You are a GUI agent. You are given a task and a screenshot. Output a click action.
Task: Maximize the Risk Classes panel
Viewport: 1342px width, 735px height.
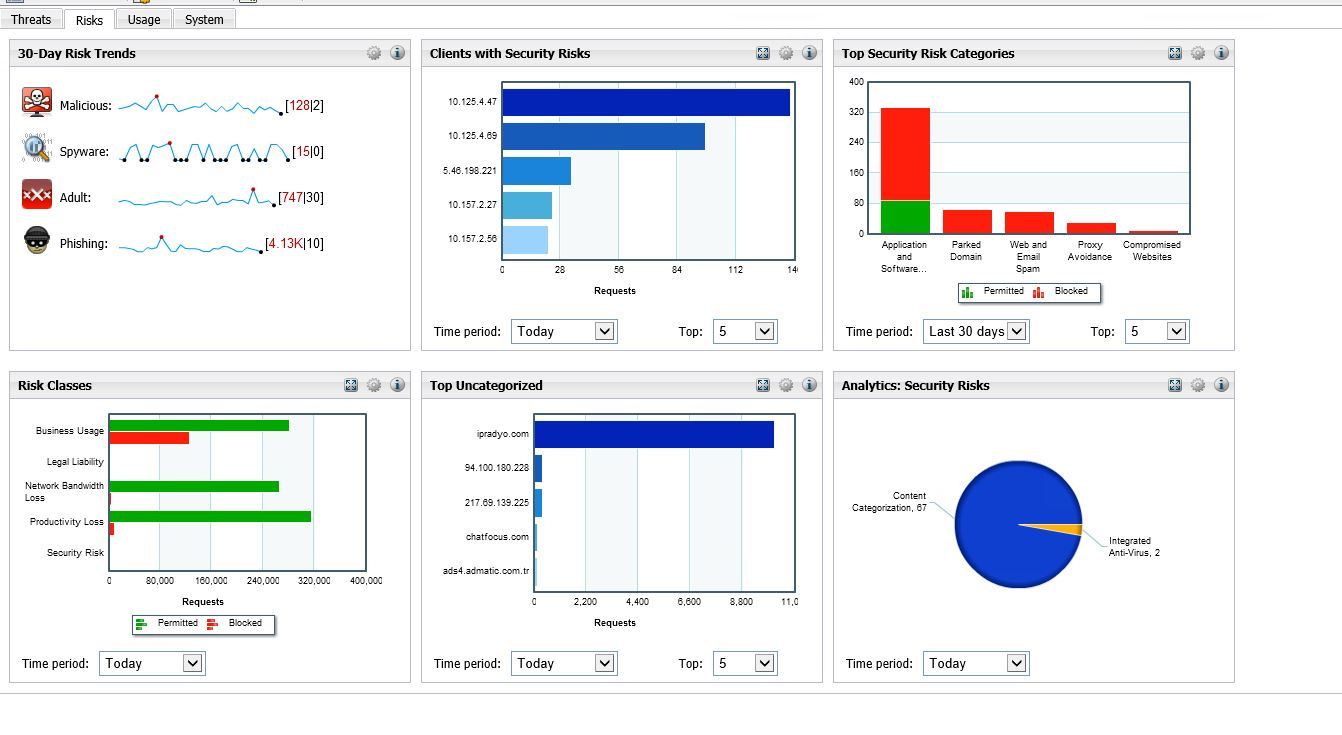tap(351, 385)
